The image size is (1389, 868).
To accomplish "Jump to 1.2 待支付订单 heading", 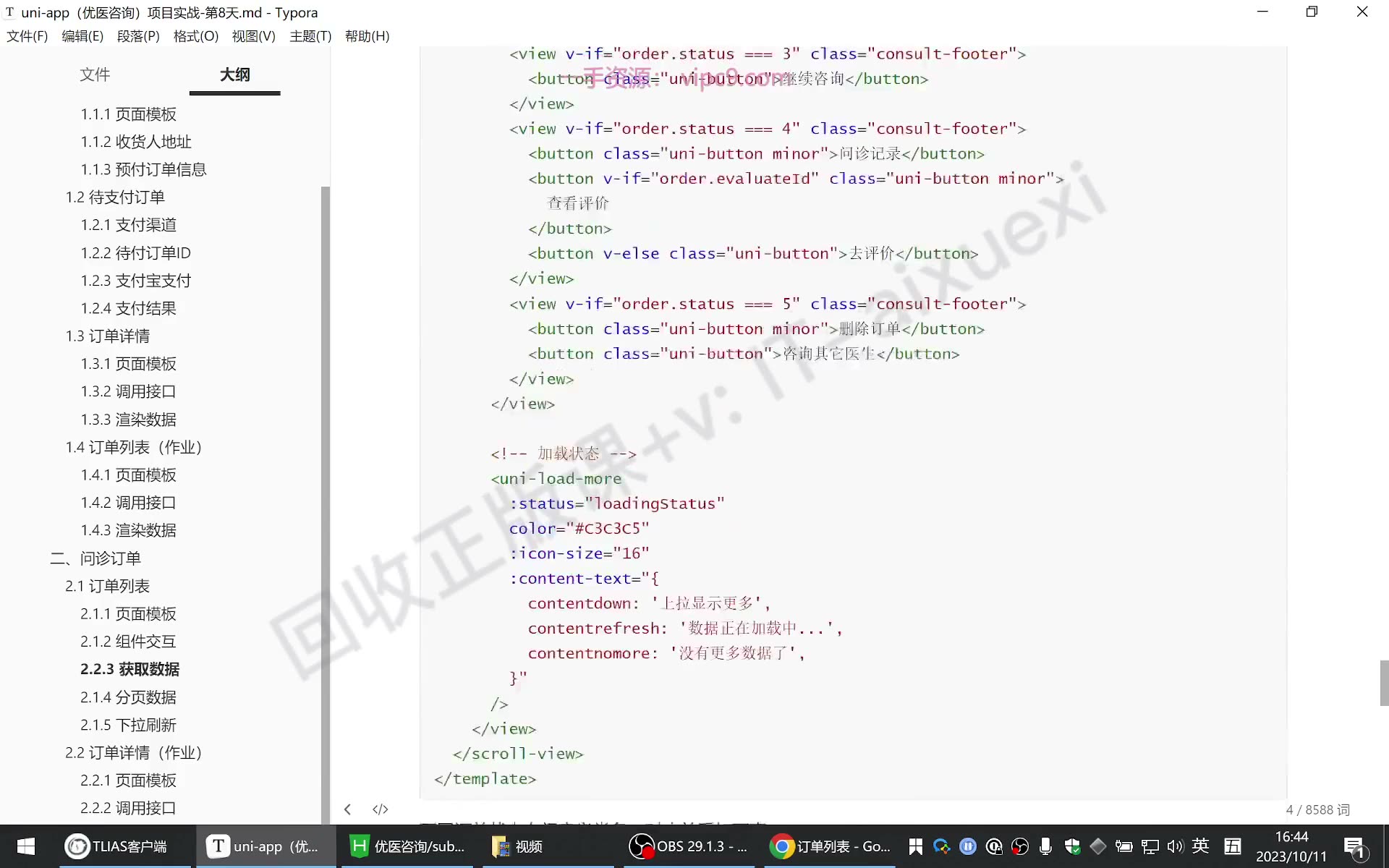I will [x=115, y=197].
